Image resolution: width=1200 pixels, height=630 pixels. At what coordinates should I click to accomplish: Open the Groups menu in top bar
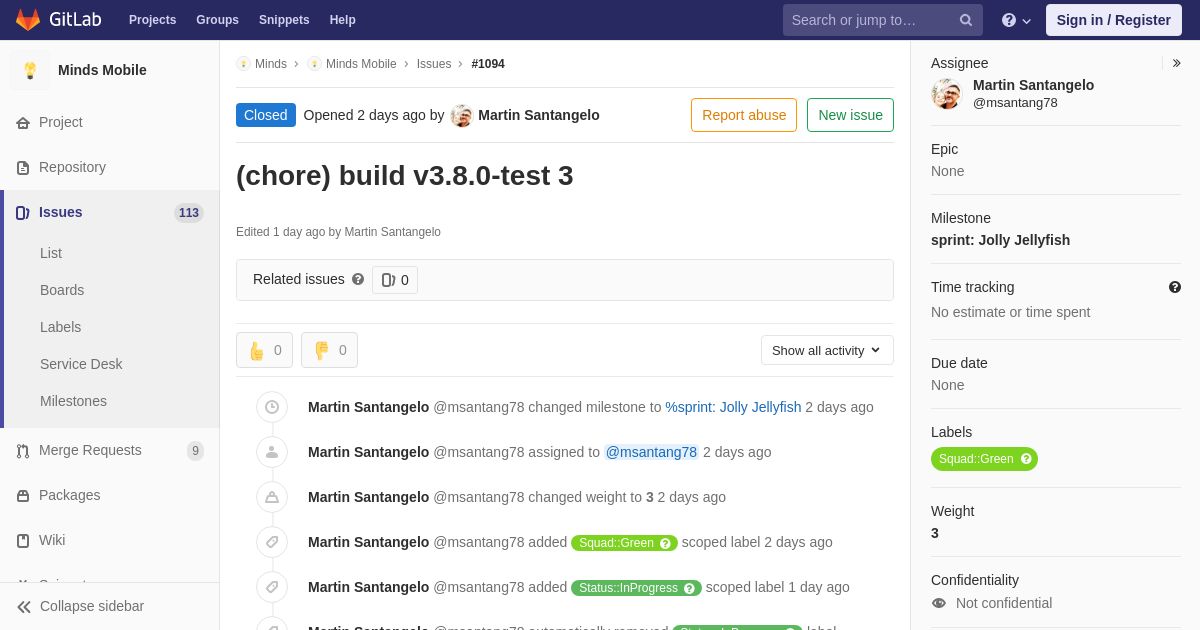point(217,20)
